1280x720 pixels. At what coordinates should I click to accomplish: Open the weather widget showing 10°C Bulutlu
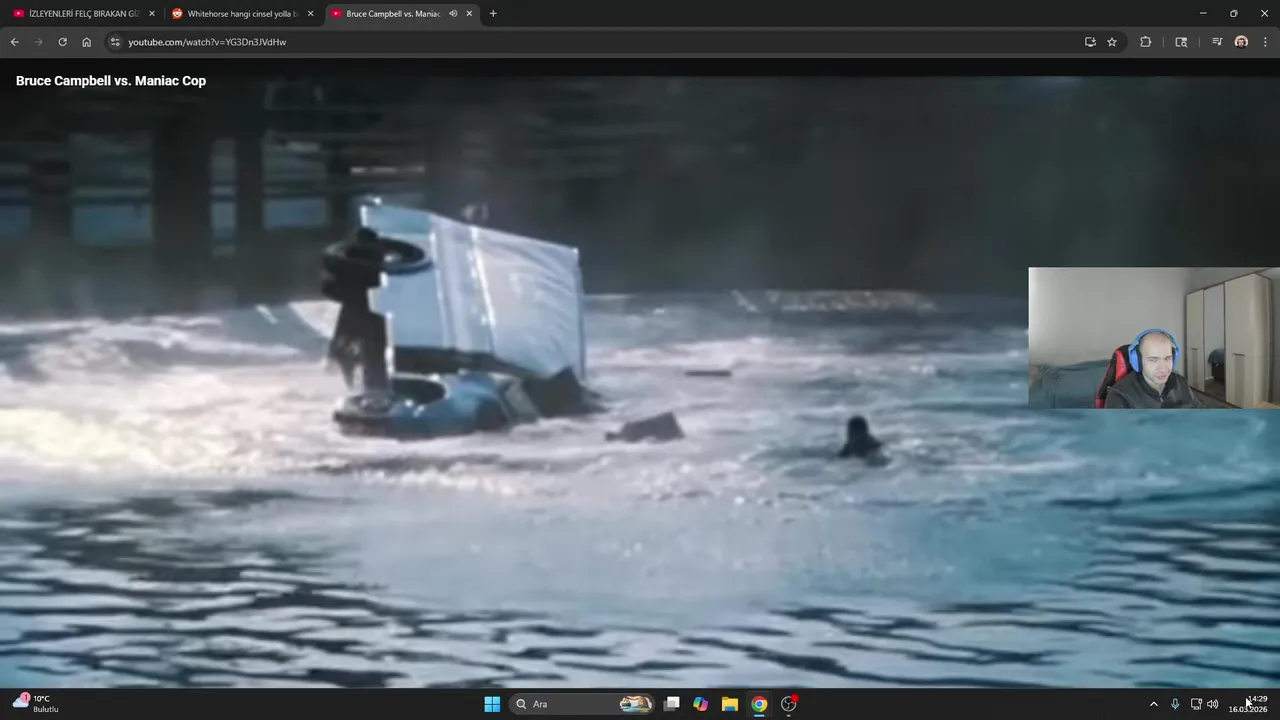(36, 704)
